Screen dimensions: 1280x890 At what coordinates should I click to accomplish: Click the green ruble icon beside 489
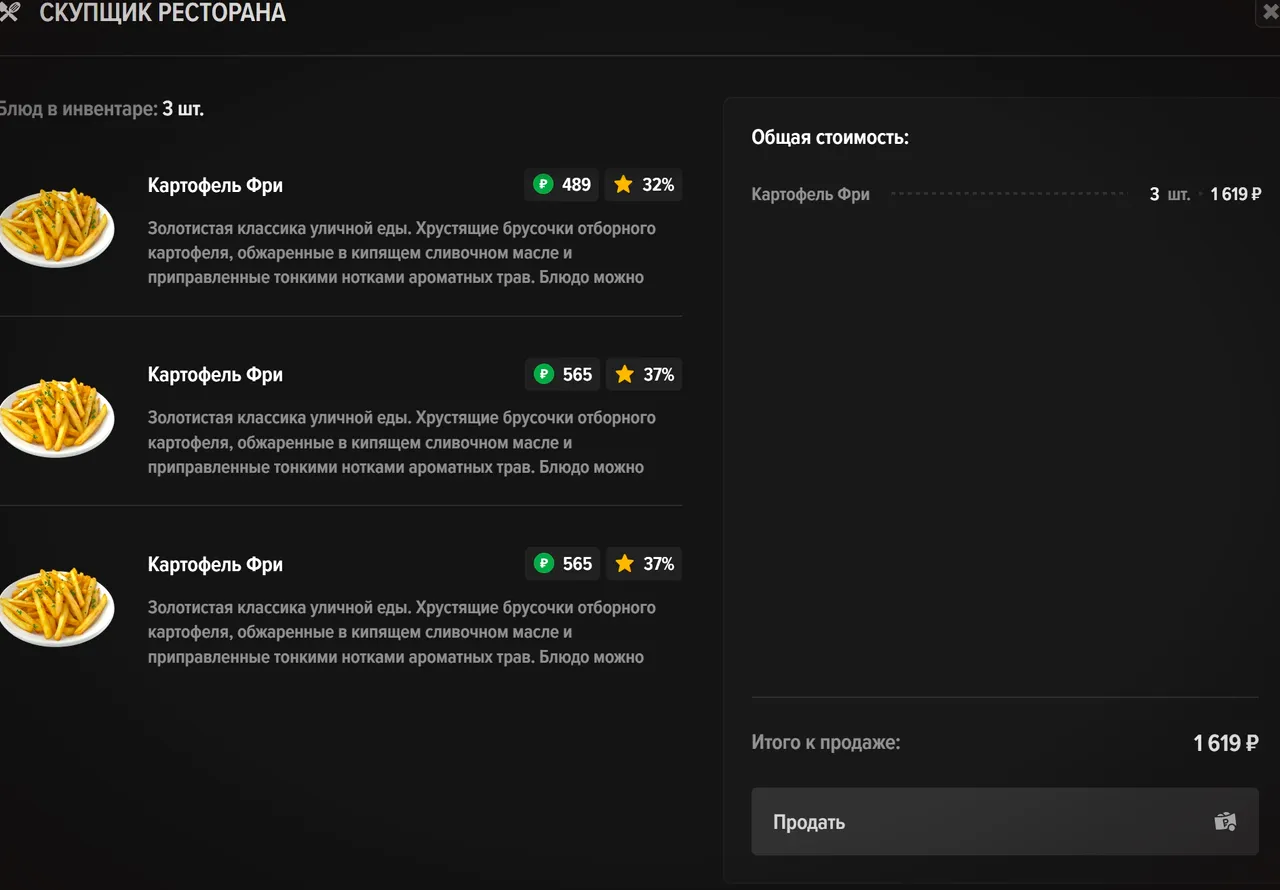543,184
